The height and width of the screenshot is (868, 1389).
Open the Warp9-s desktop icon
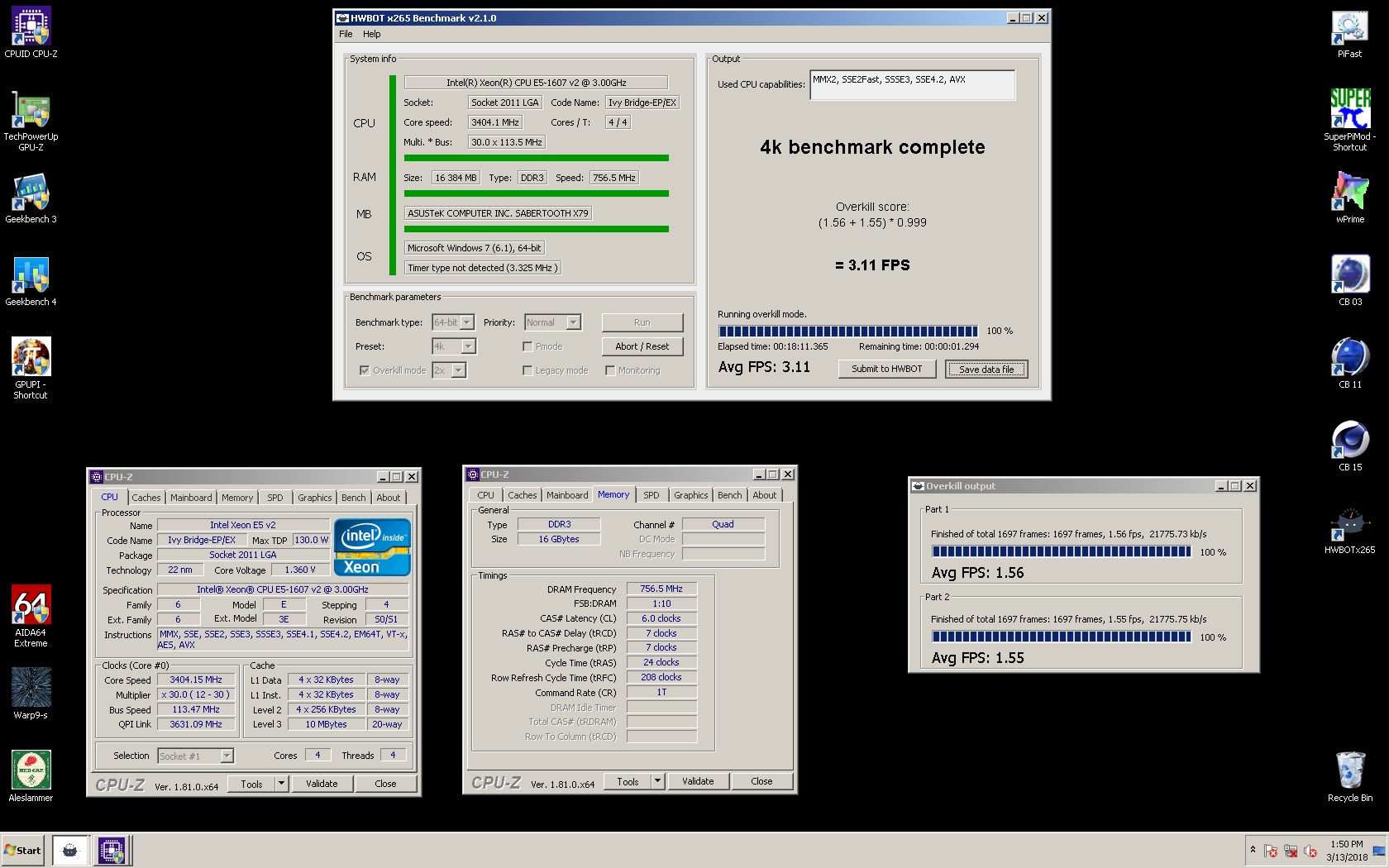tap(31, 694)
